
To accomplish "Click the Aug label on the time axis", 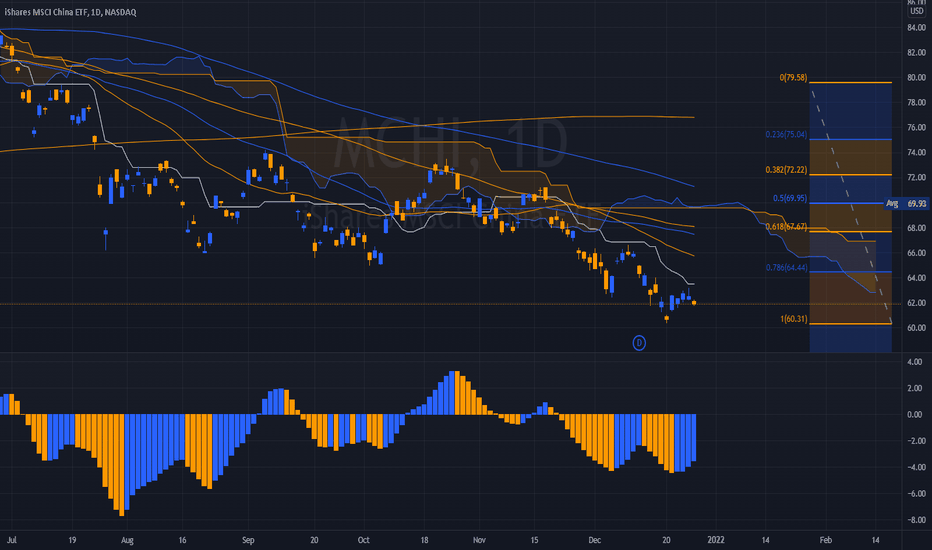I will tap(127, 540).
